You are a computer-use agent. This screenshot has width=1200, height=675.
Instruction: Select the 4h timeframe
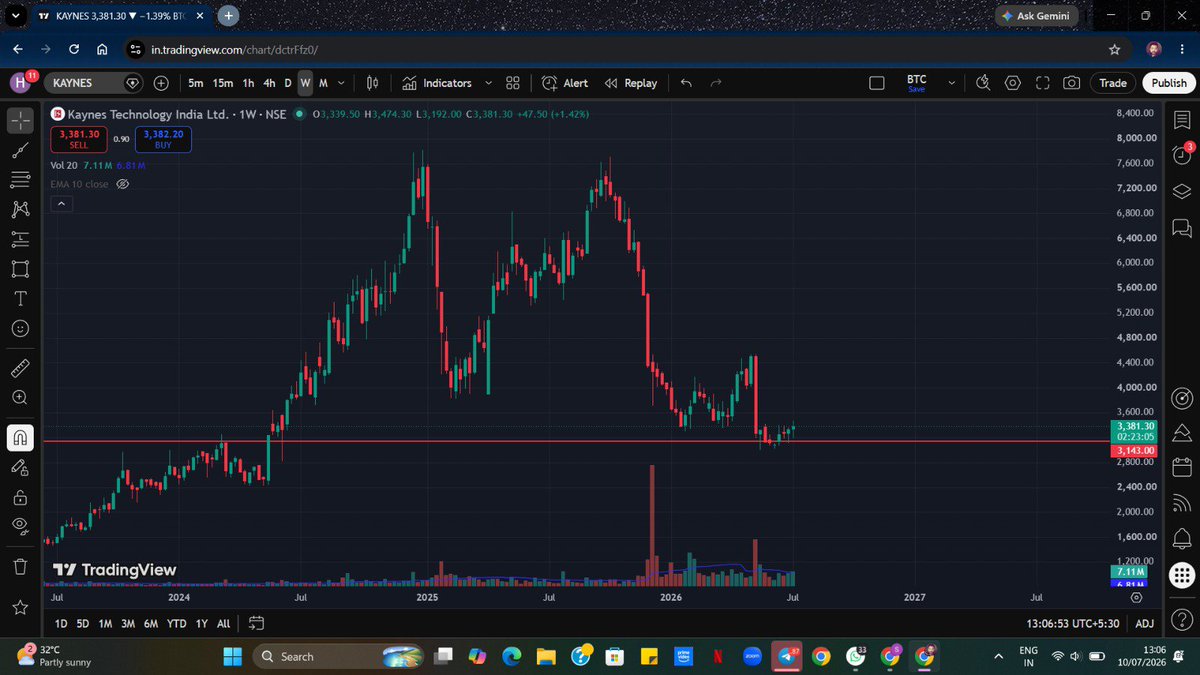click(269, 83)
